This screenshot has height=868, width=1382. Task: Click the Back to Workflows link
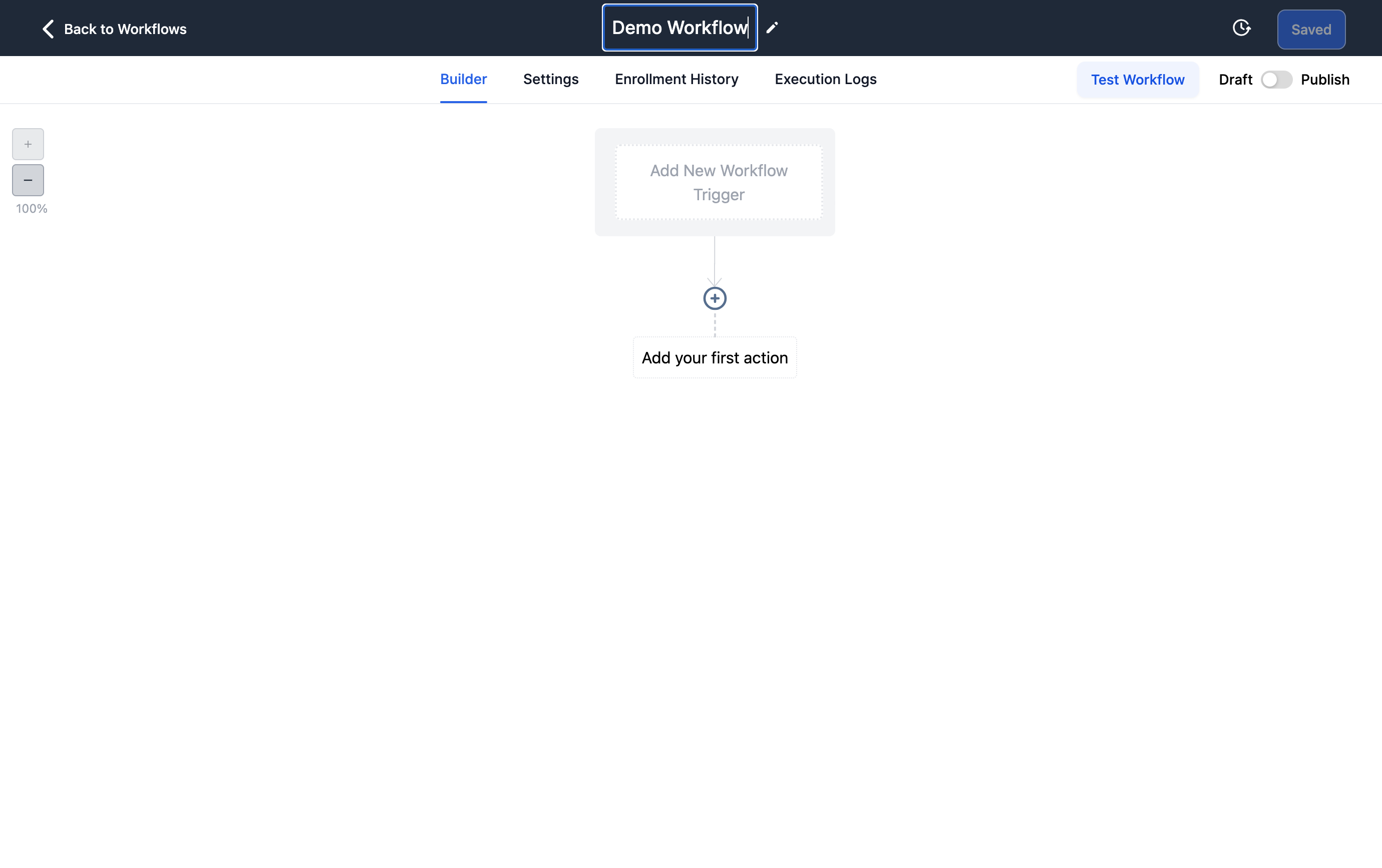pyautogui.click(x=125, y=29)
